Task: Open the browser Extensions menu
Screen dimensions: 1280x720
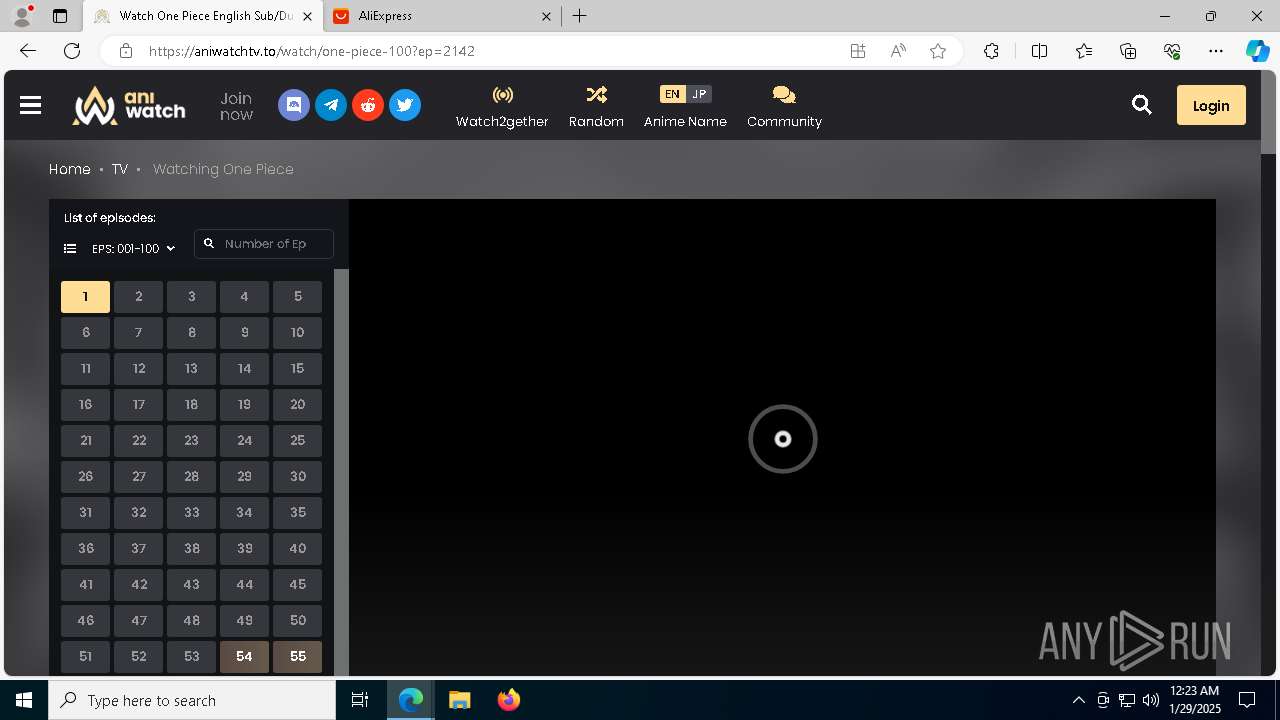Action: pos(991,51)
